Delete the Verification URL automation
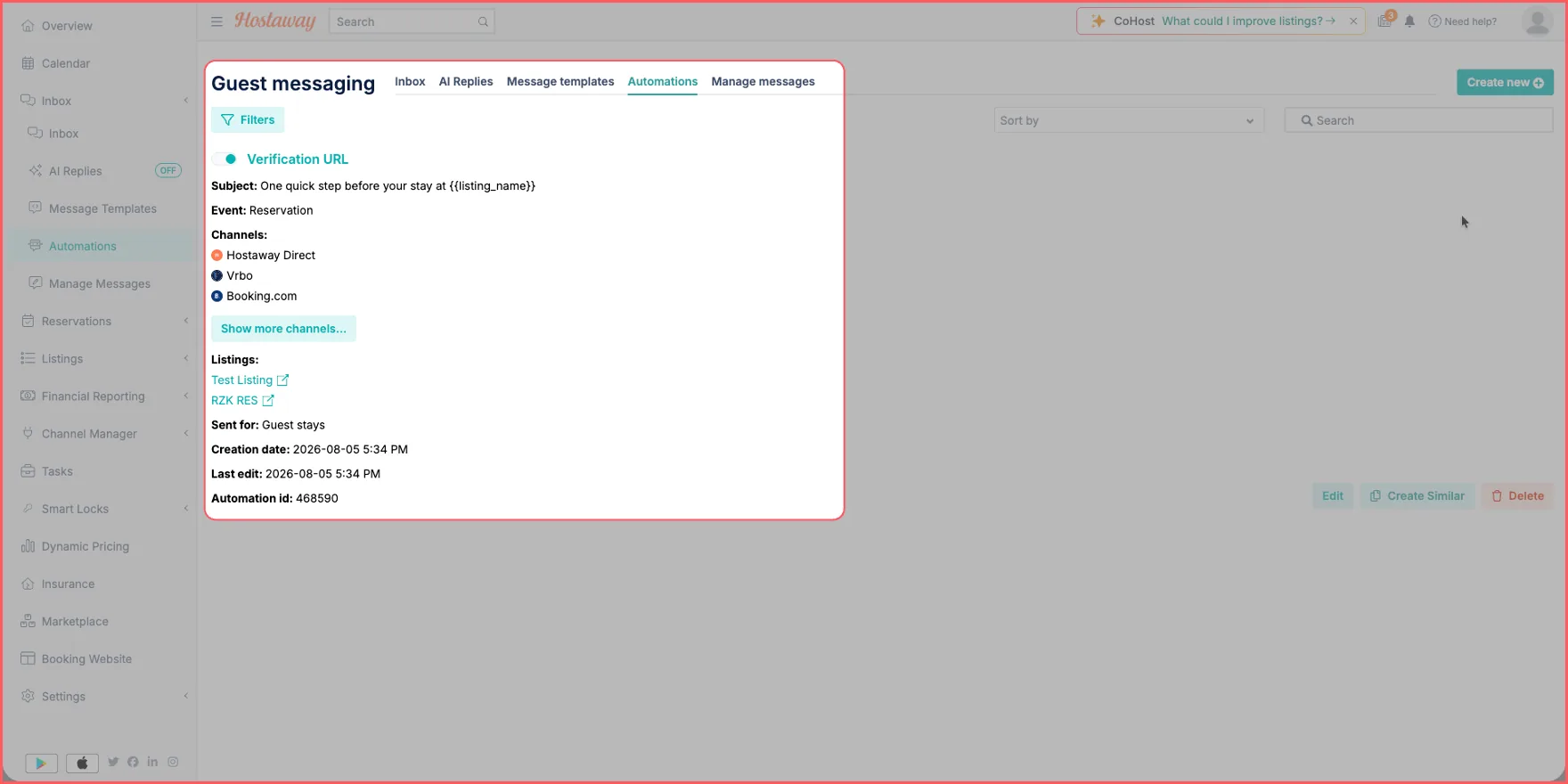Image resolution: width=1568 pixels, height=784 pixels. click(x=1517, y=496)
